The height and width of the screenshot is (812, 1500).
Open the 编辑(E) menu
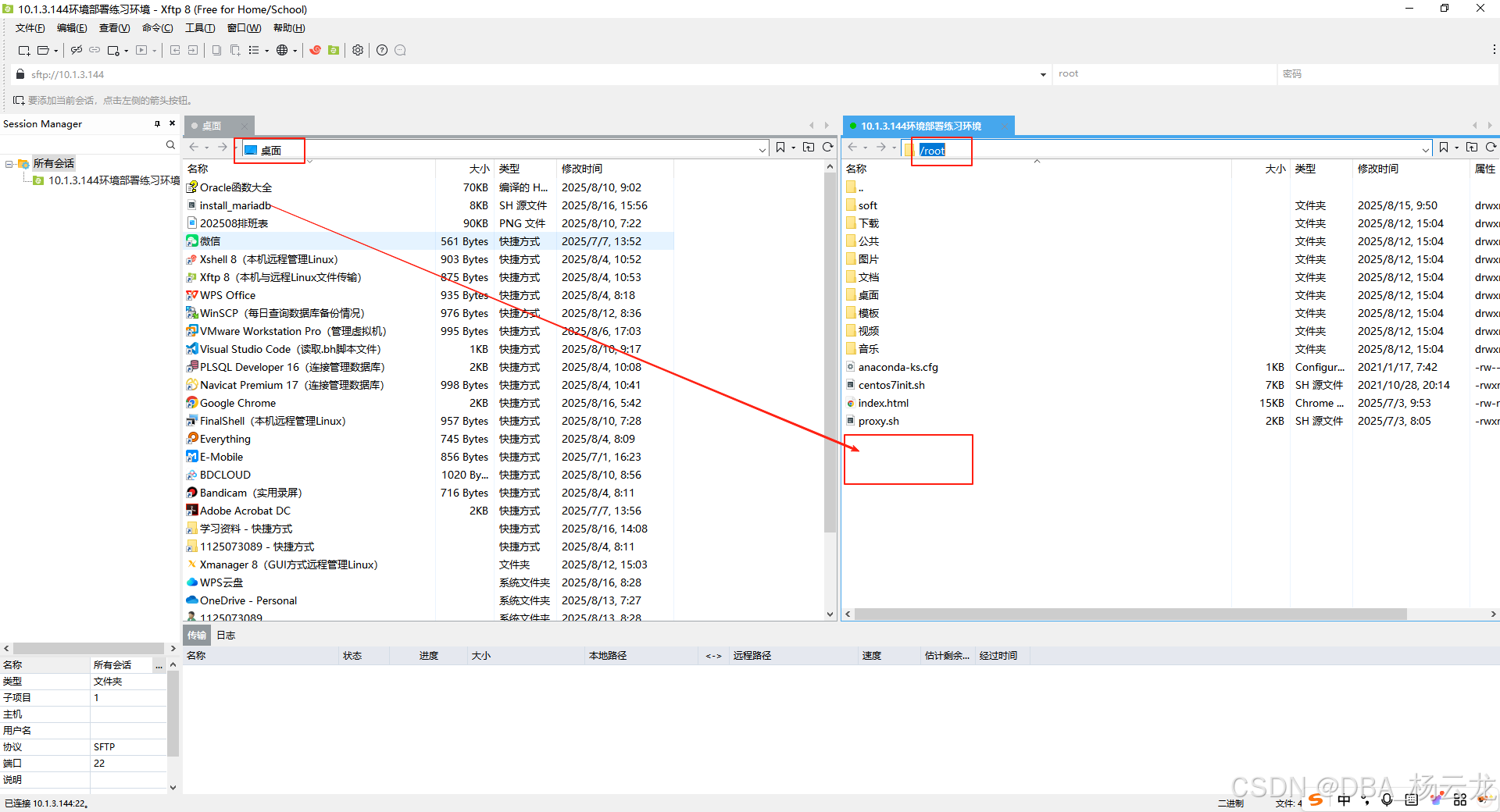(x=72, y=28)
